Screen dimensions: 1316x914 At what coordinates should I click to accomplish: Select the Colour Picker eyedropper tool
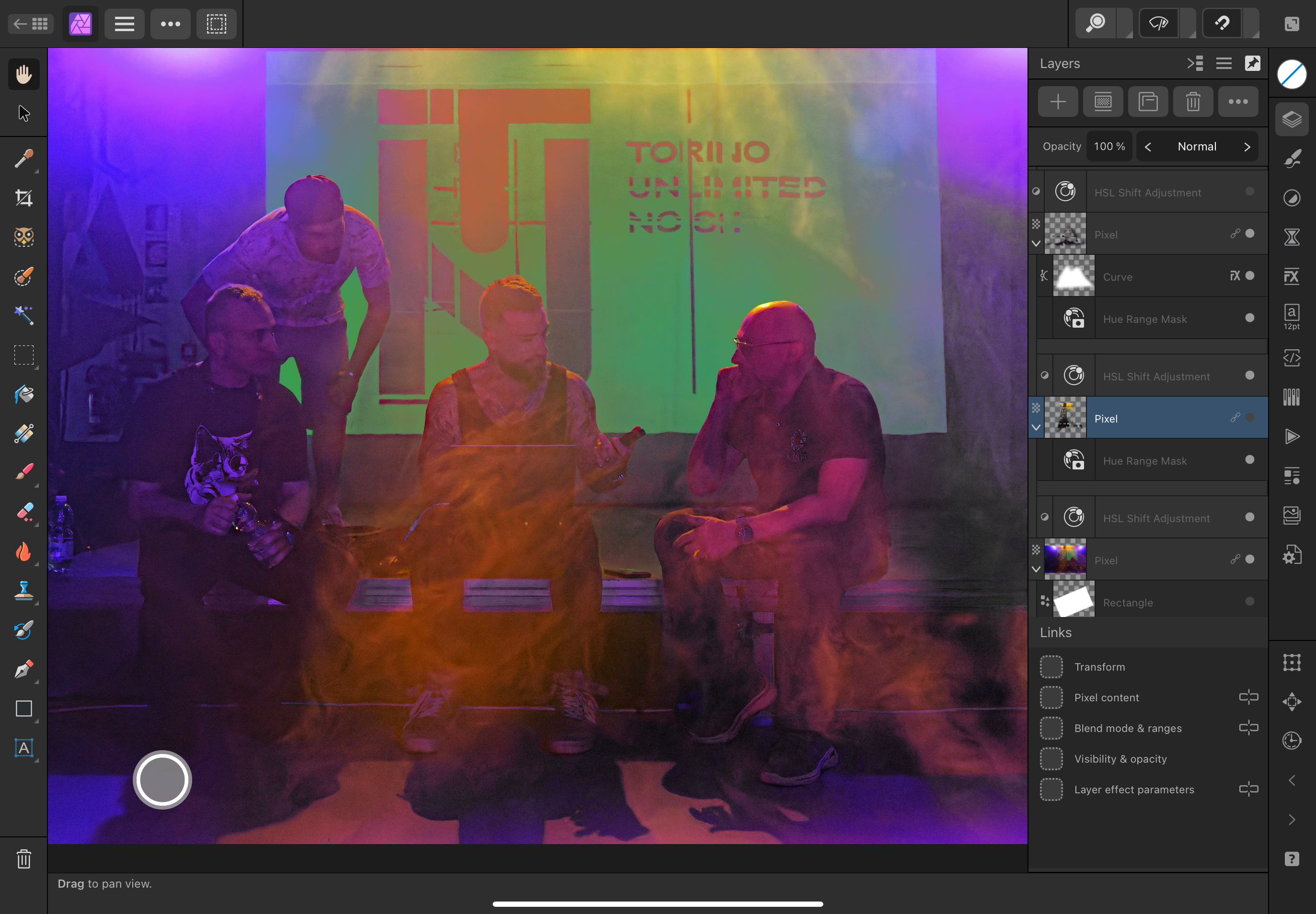(23, 159)
